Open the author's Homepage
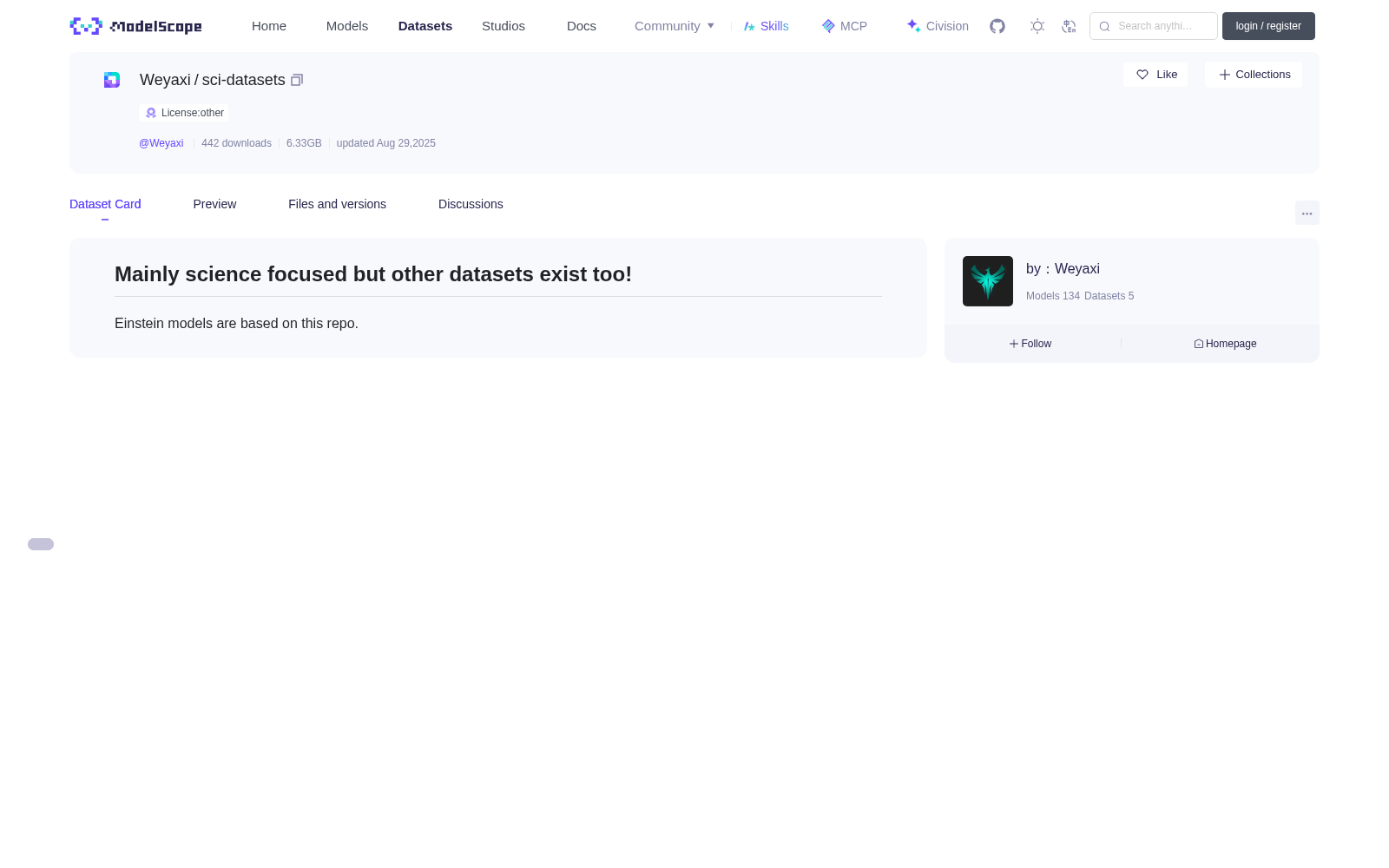 1225,344
